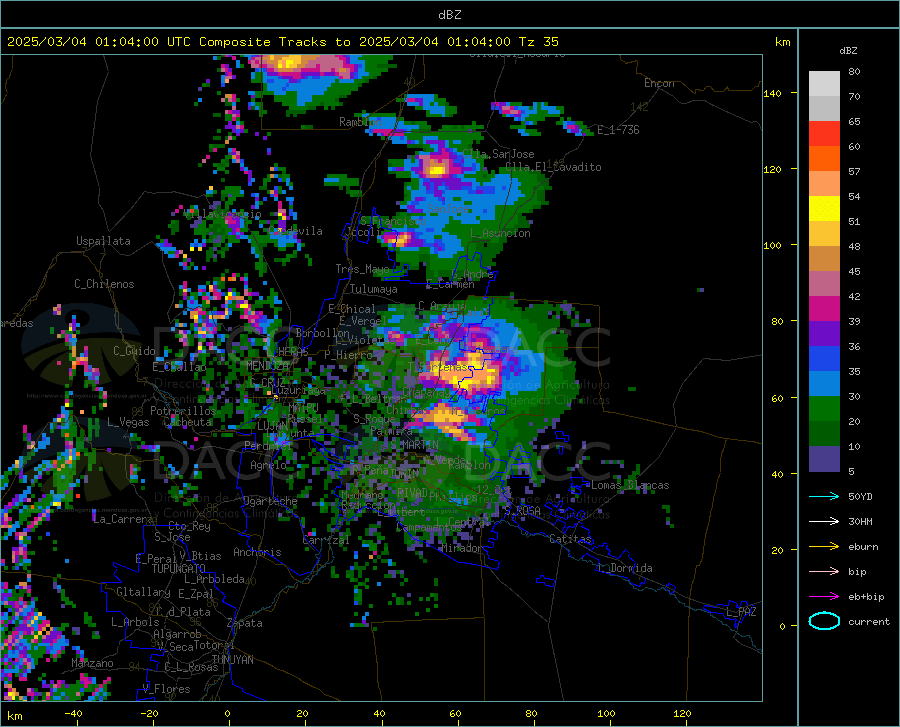
Task: Click the 'eb+bip' legend label
Action: pyautogui.click(x=866, y=597)
